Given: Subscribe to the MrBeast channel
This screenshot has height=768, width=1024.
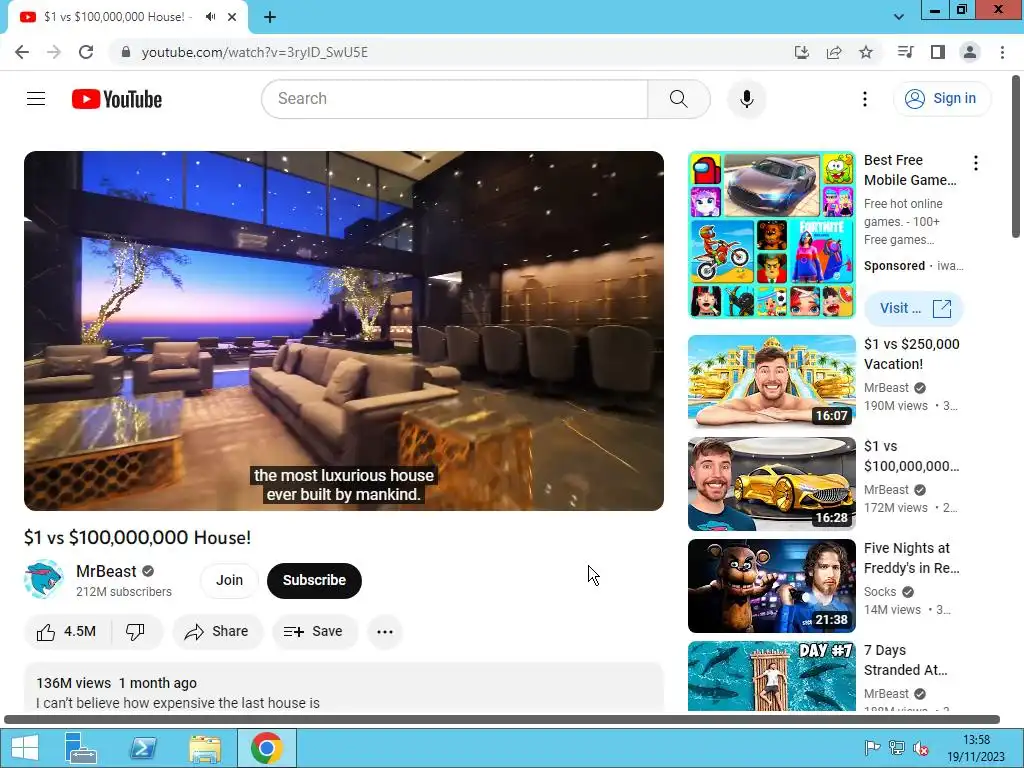Looking at the screenshot, I should point(314,580).
